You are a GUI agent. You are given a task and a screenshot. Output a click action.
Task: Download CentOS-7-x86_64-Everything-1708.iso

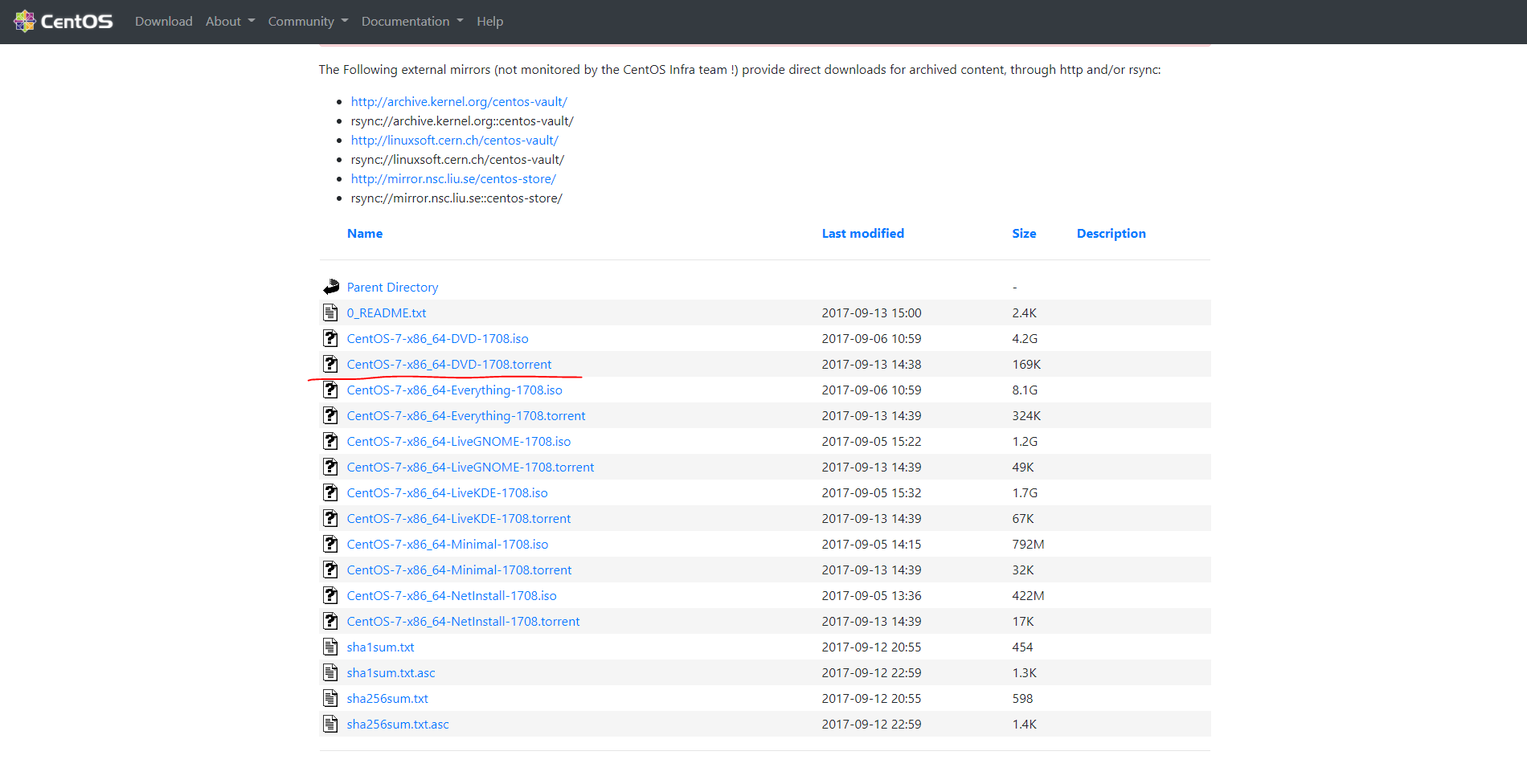tap(455, 390)
